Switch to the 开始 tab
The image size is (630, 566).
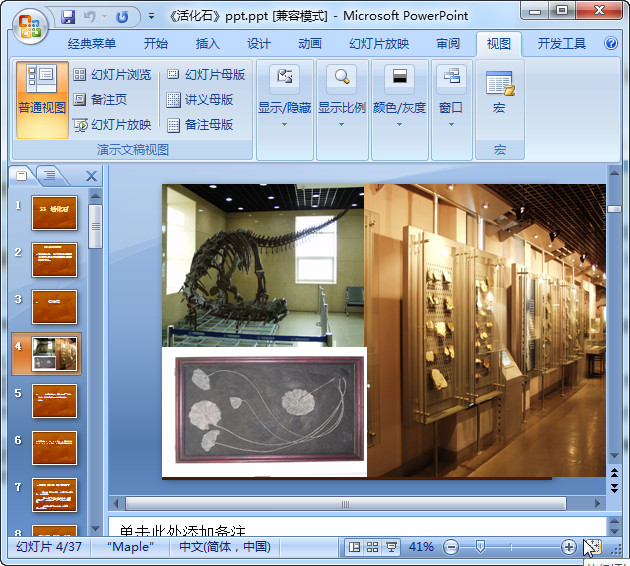coord(155,43)
